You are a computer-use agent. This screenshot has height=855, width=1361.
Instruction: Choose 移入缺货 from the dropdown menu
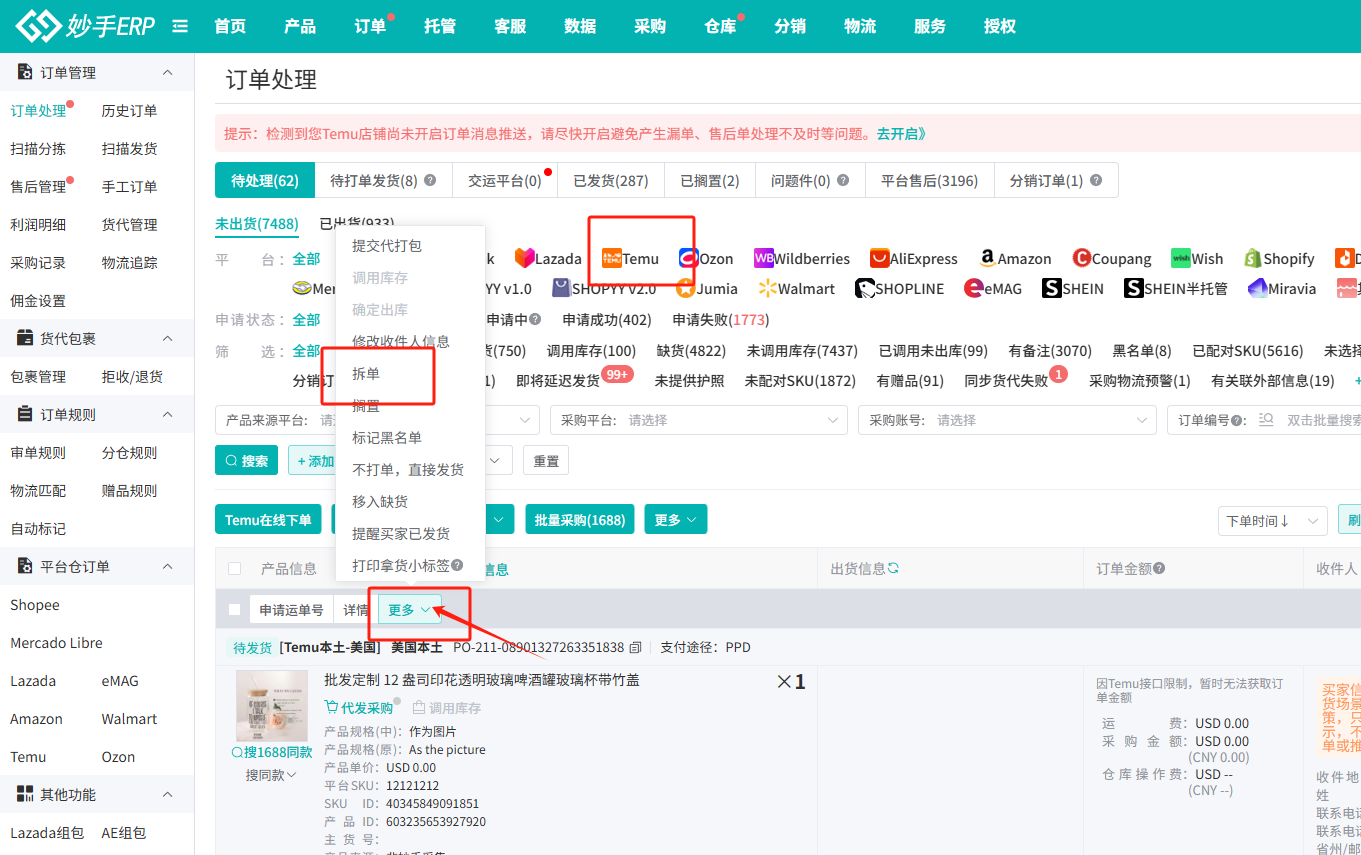click(380, 501)
